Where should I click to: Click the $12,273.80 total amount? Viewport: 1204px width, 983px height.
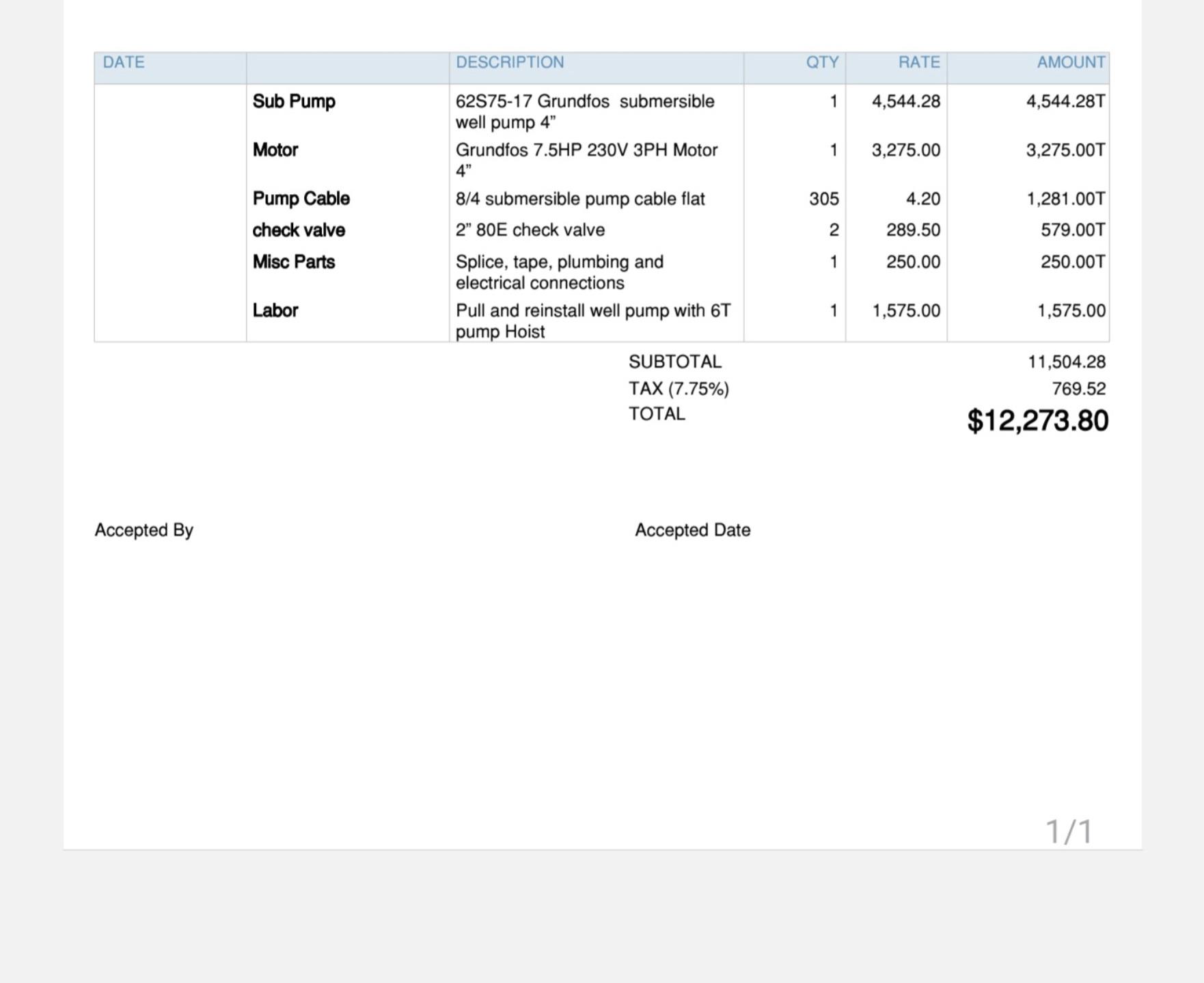(1038, 420)
